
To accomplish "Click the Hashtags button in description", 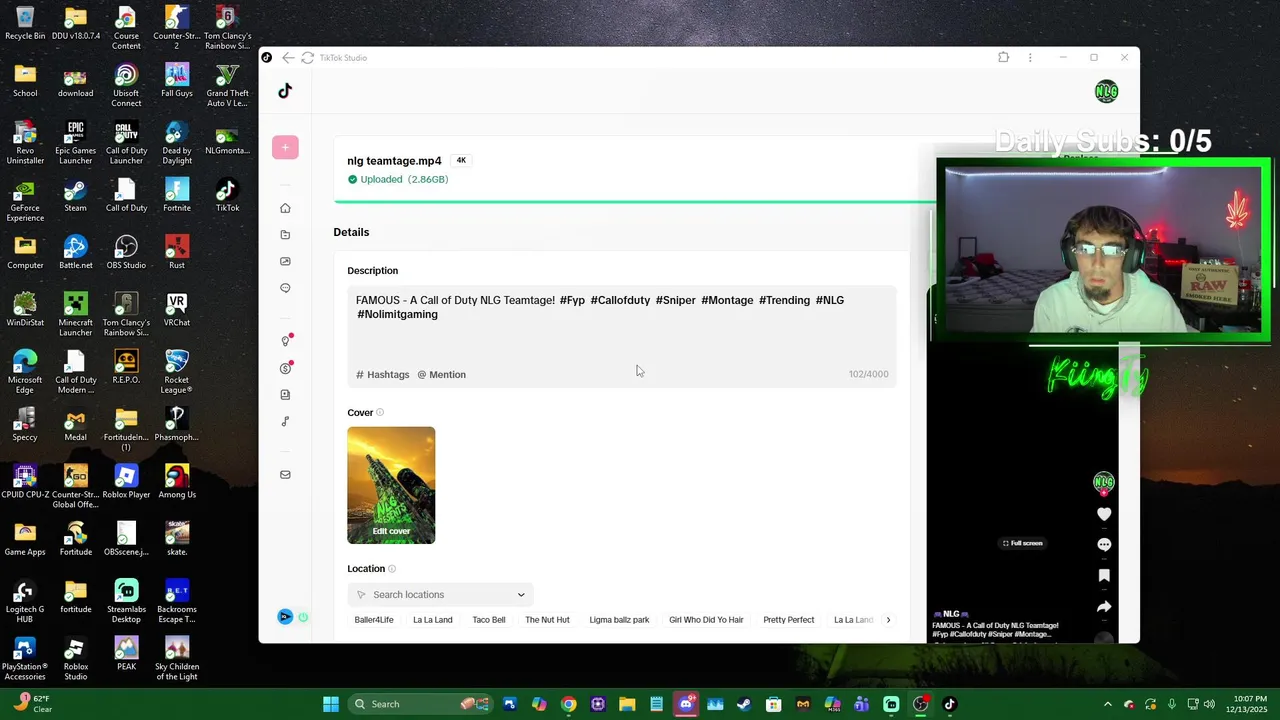I will pos(383,375).
